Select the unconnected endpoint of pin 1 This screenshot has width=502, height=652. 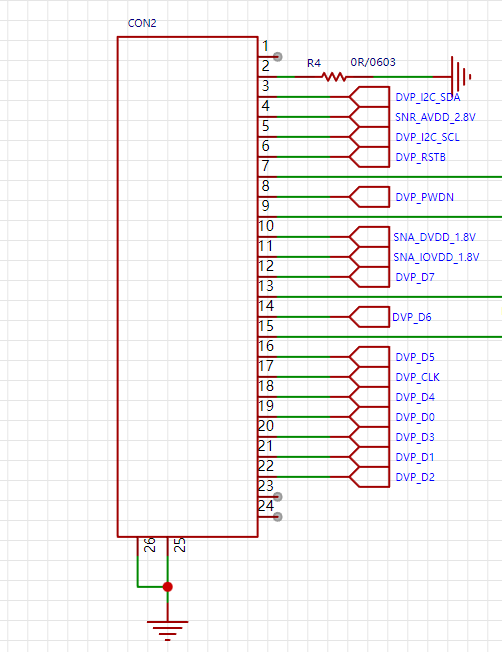(x=278, y=57)
